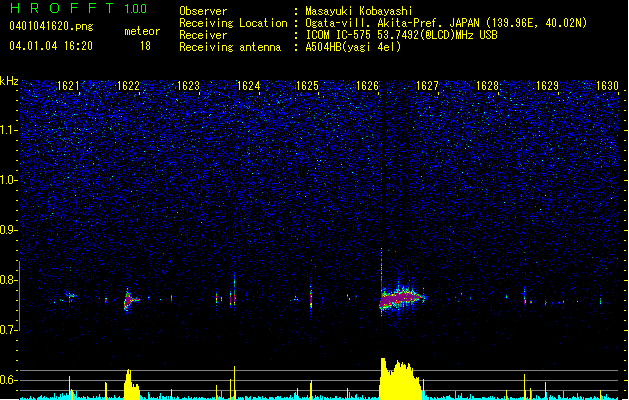Viewport: 629px width, 400px height.
Task: Click ICOM IC-575 53.7492 MHz USB value
Action: coord(401,35)
